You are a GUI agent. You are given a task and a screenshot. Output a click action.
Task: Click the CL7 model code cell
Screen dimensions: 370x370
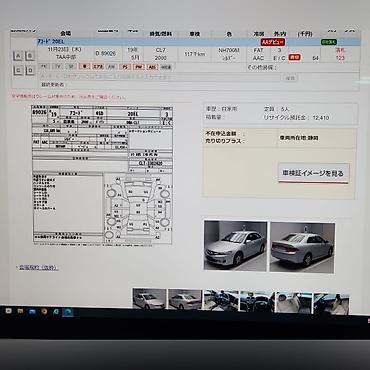click(160, 50)
